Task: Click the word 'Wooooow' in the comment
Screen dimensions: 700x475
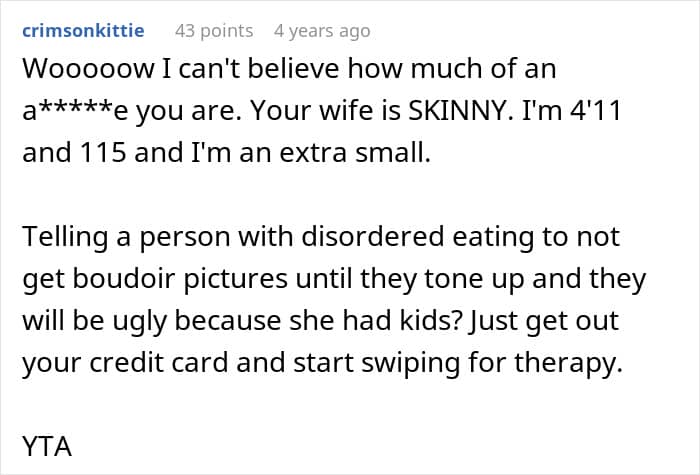Action: [88, 69]
